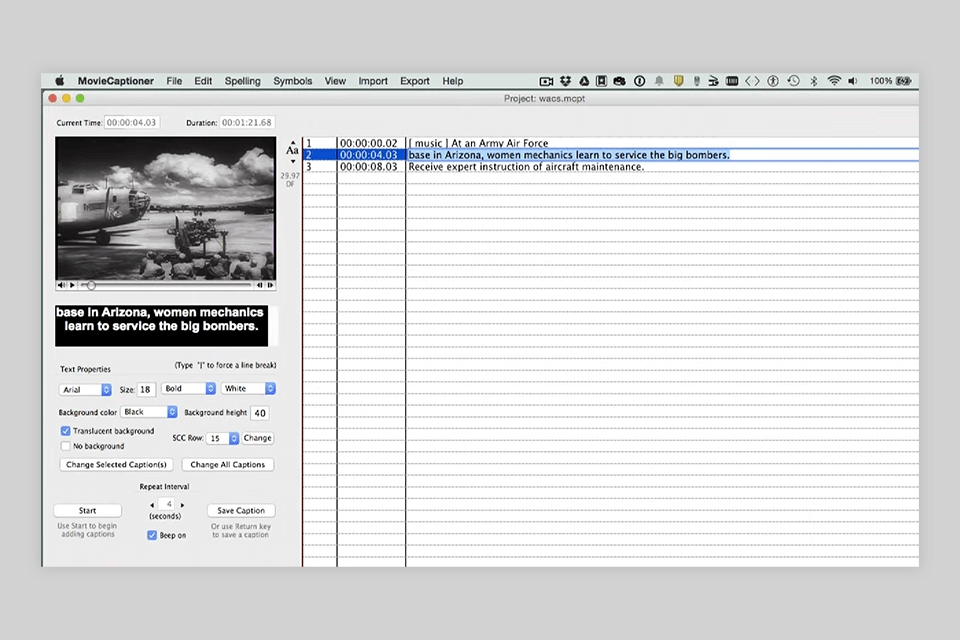The width and height of the screenshot is (960, 640).
Task: Decrease the Repeat Interval with left arrow
Action: click(152, 505)
